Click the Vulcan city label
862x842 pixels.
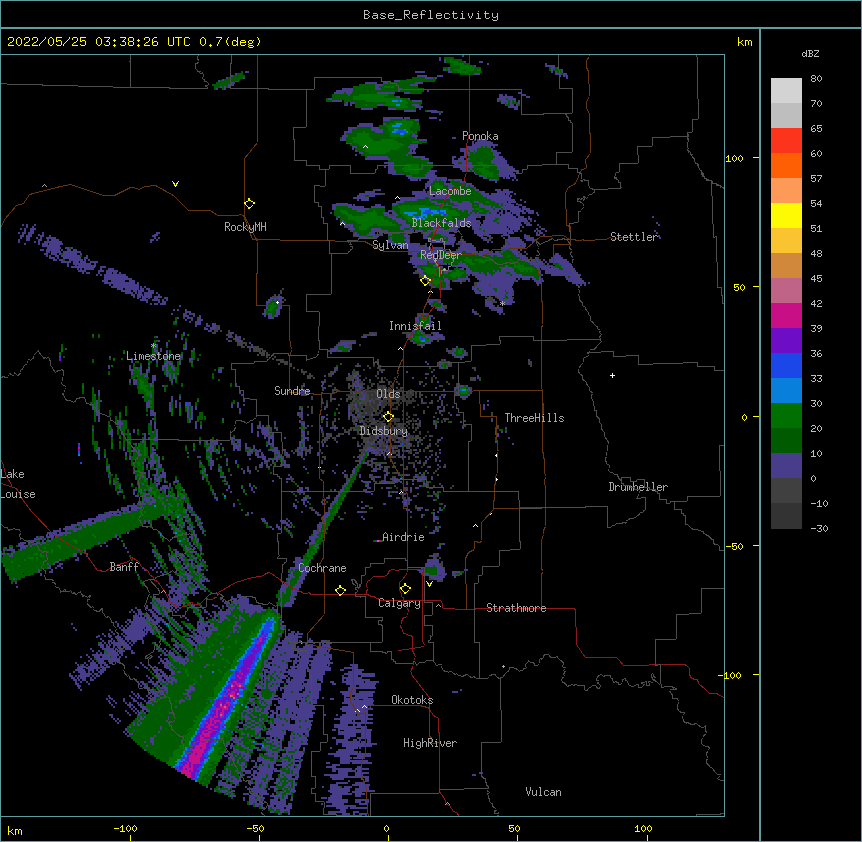click(x=543, y=792)
